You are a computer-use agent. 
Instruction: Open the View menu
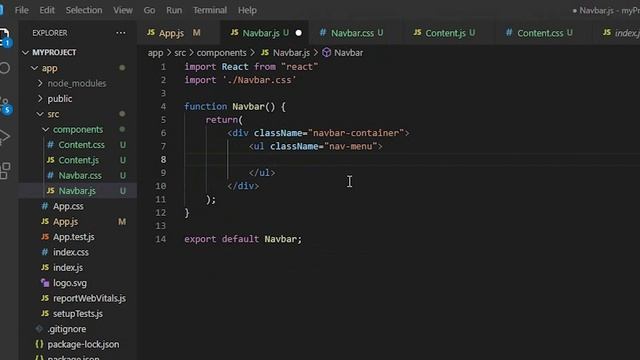pos(123,10)
